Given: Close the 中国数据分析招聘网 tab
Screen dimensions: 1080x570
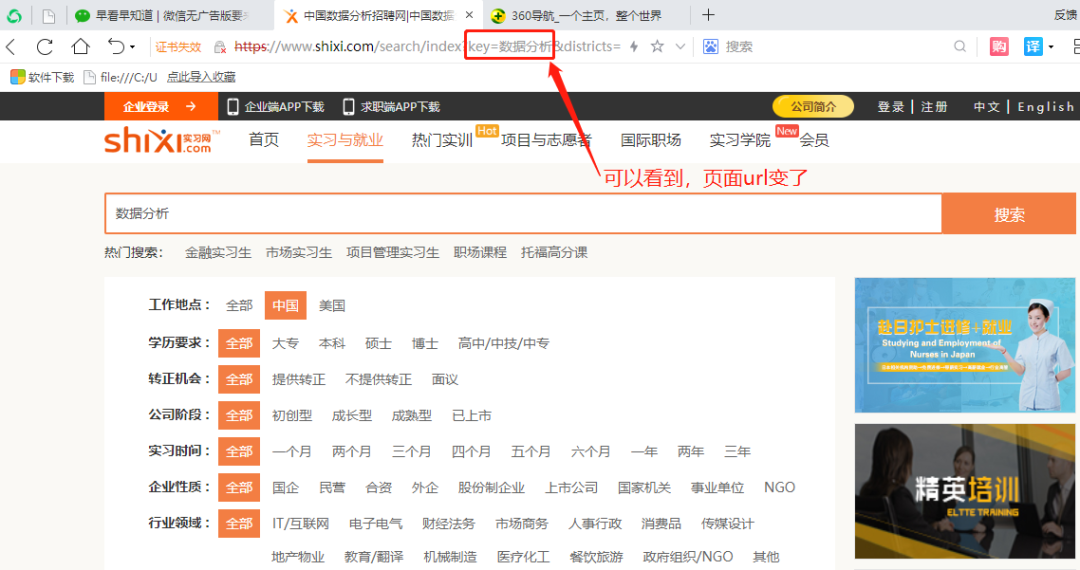Looking at the screenshot, I should pos(469,14).
